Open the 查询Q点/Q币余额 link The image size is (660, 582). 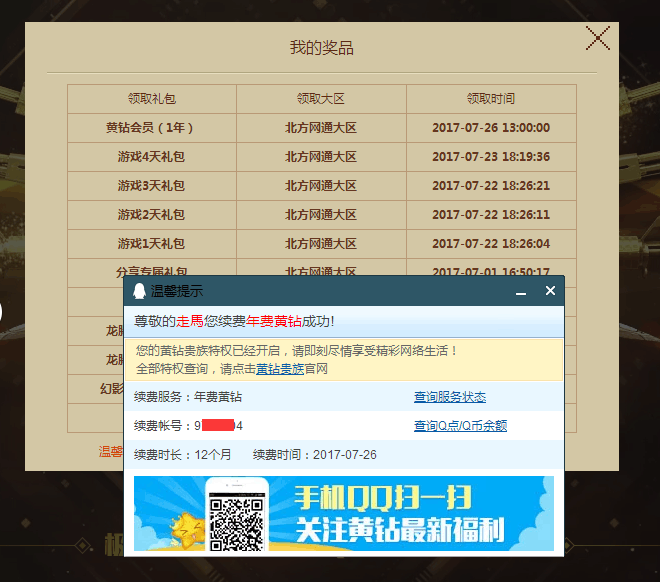tap(460, 425)
